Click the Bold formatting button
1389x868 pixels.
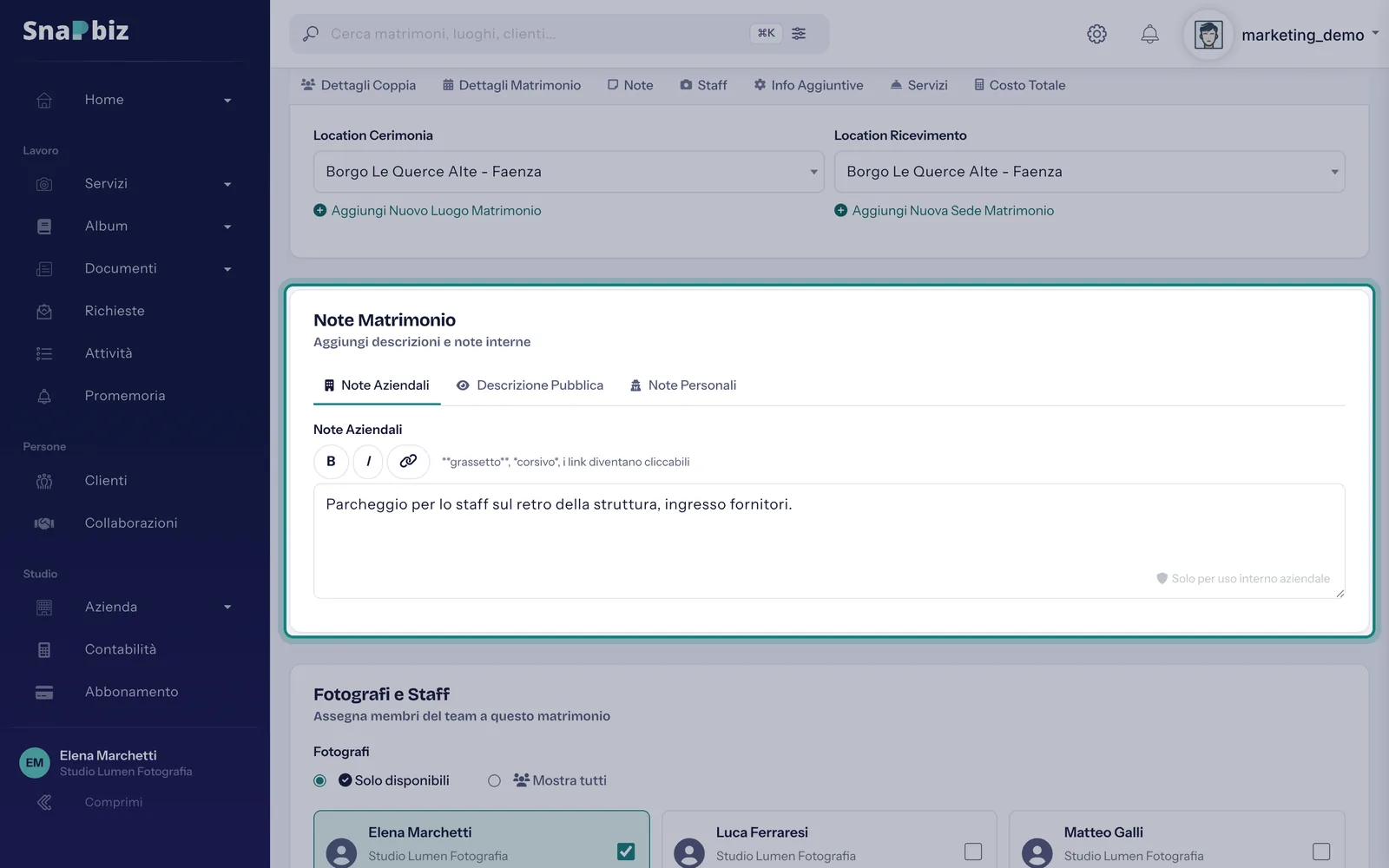tap(331, 461)
